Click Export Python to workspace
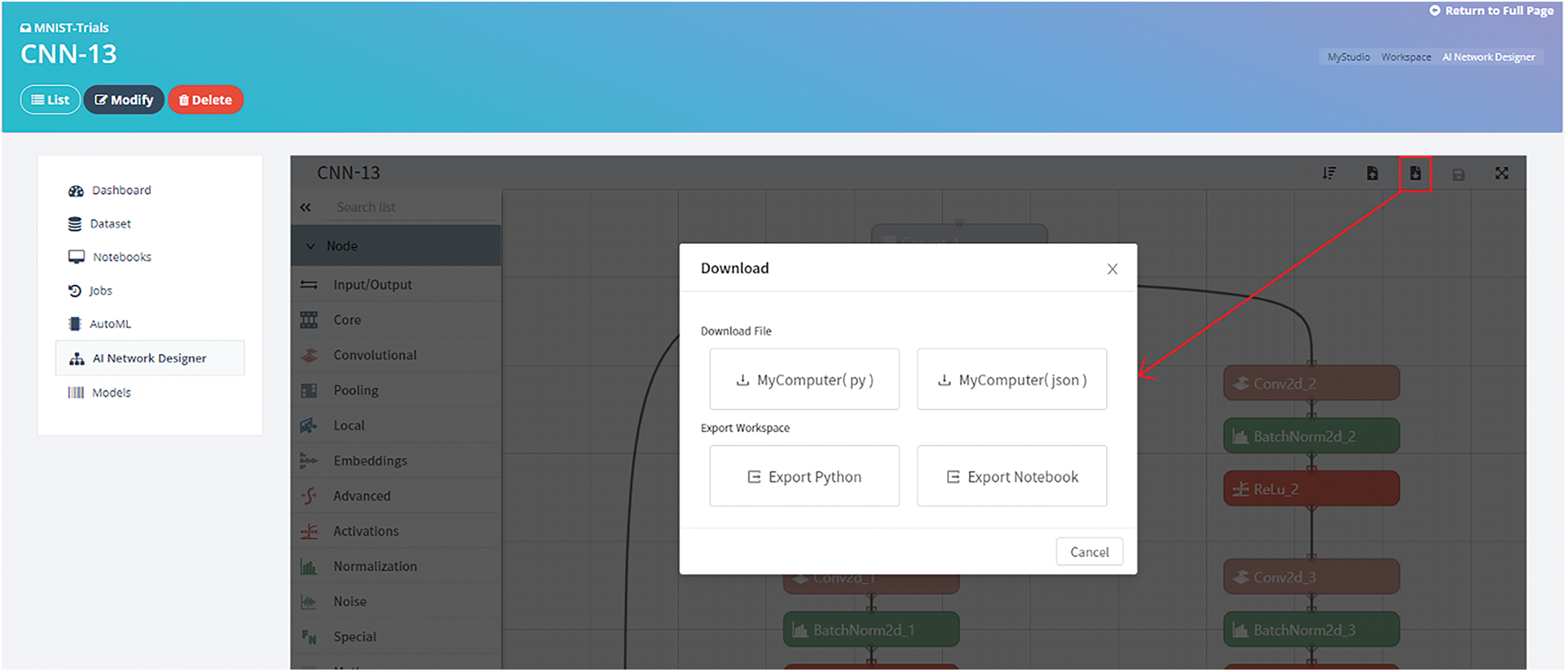Viewport: 1568px width, 672px height. click(804, 477)
